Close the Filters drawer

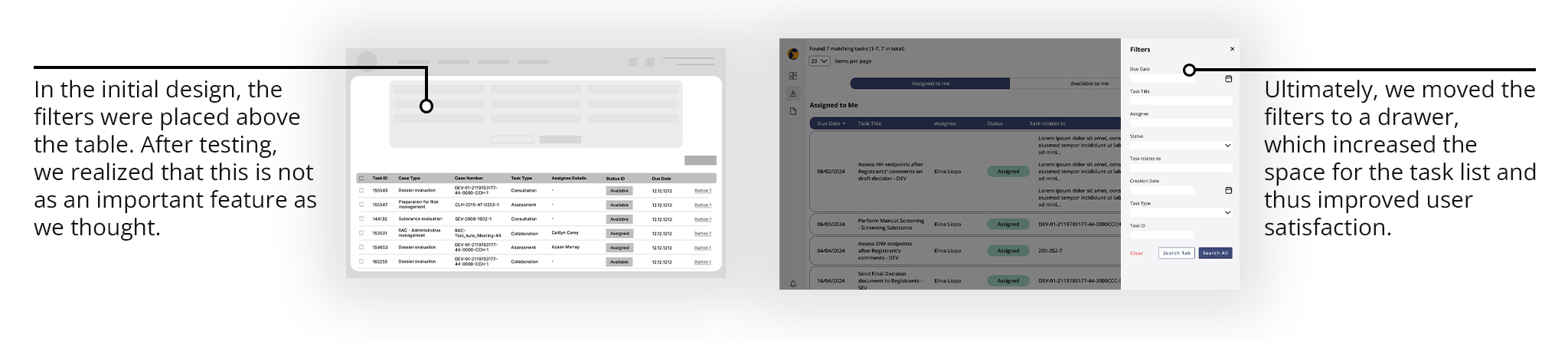coord(1232,49)
